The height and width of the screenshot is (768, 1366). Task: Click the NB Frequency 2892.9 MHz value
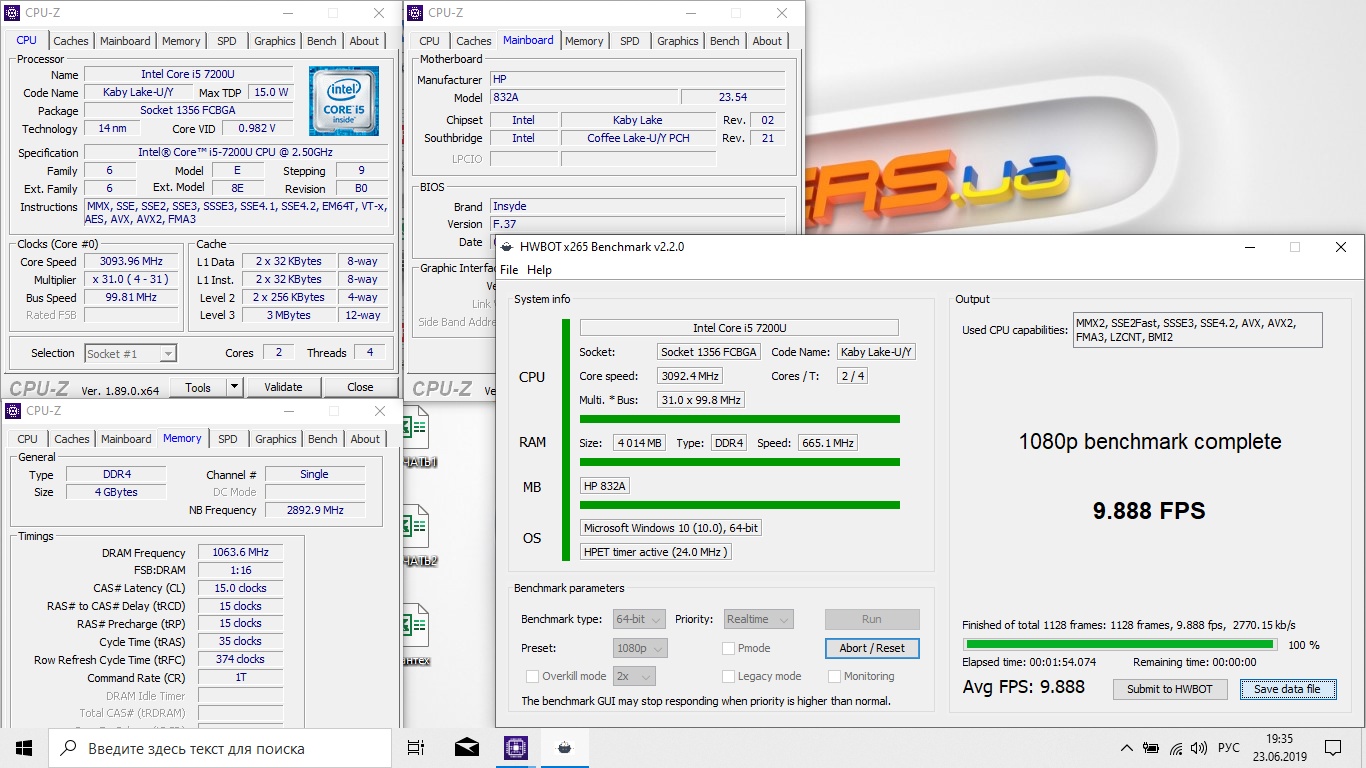click(315, 510)
